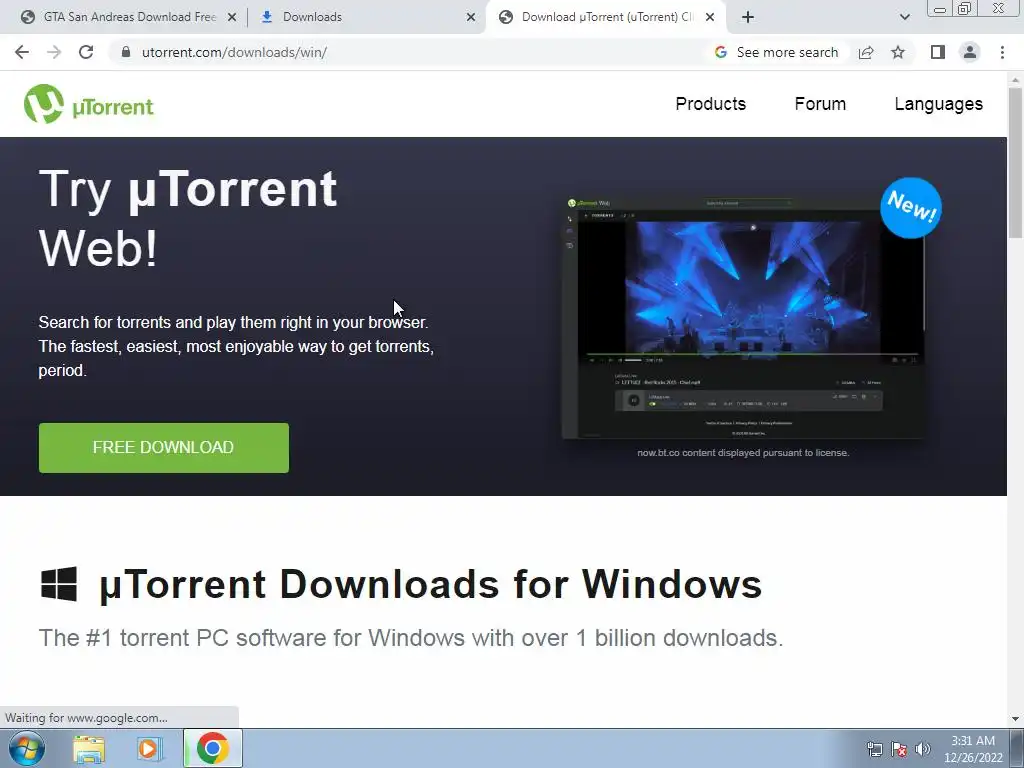Click the address bar URL
The width and height of the screenshot is (1024, 768).
234,52
